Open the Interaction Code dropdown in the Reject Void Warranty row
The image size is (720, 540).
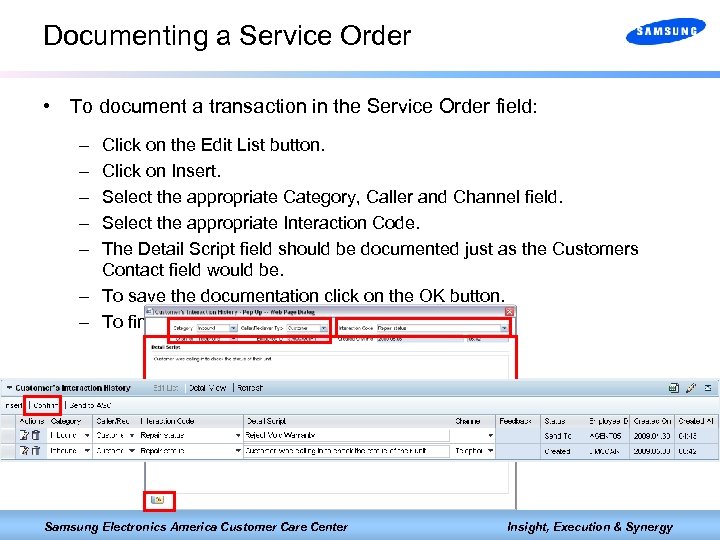pos(238,435)
